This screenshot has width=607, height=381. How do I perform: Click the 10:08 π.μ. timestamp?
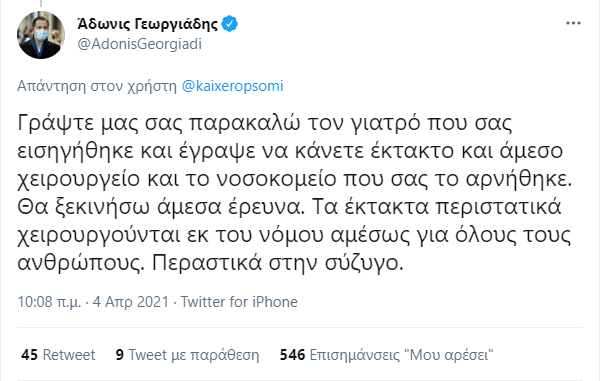tap(49, 302)
